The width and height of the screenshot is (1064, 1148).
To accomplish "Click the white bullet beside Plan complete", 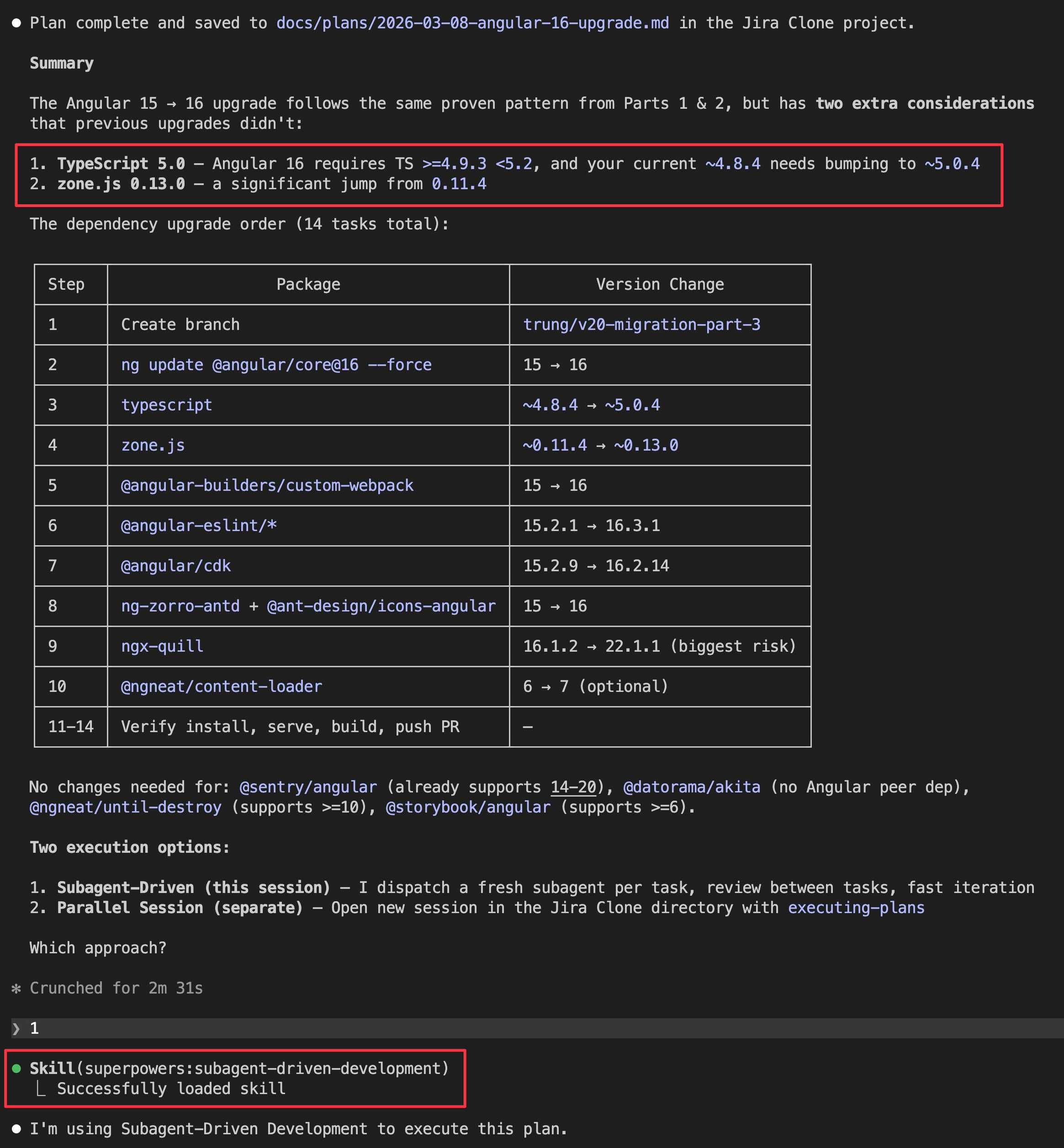I will point(17,23).
